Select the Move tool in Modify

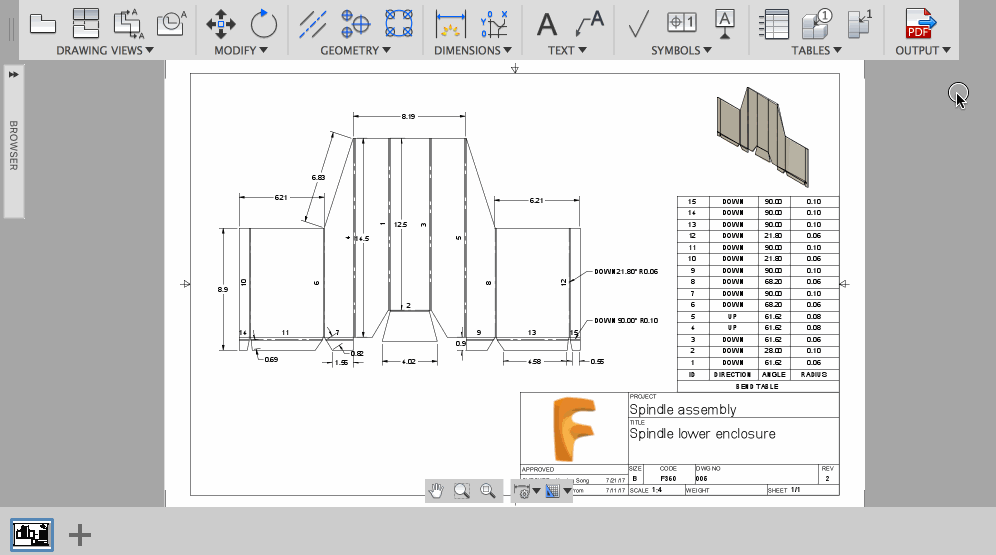pyautogui.click(x=221, y=23)
